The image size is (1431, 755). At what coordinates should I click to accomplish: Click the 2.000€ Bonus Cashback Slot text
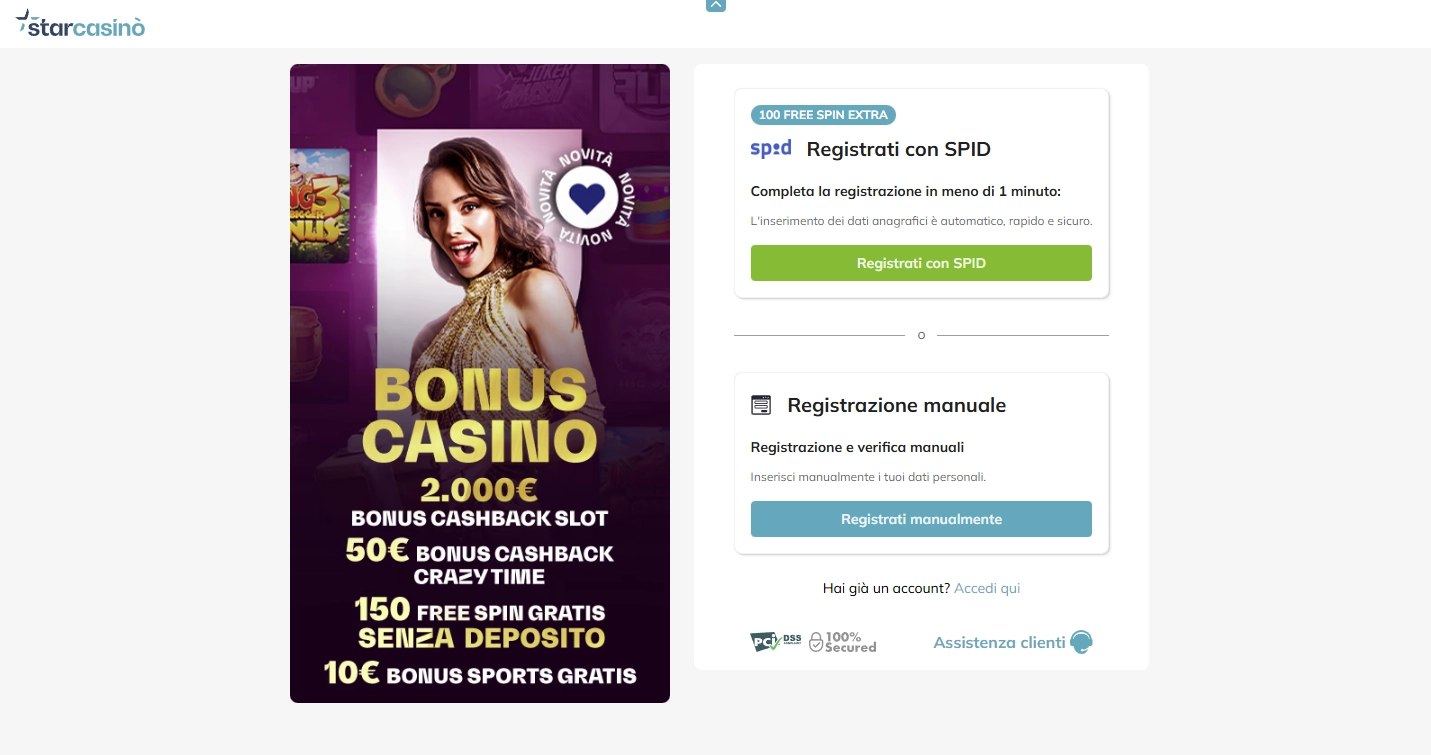click(x=480, y=504)
